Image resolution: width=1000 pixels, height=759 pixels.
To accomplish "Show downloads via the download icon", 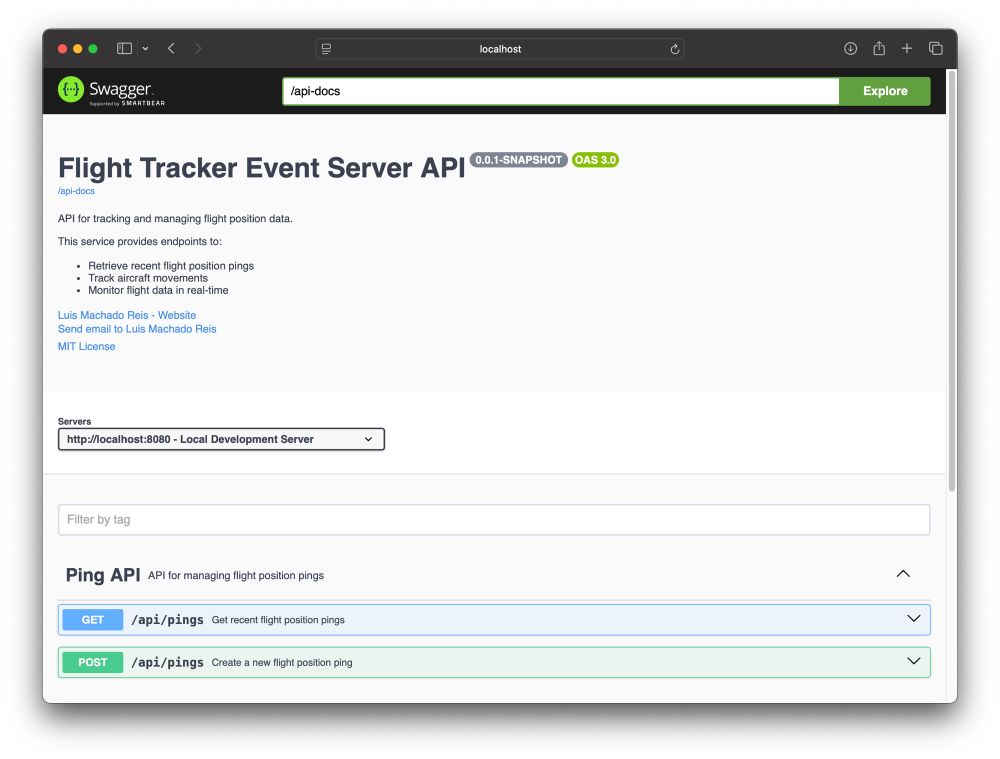I will pos(850,48).
